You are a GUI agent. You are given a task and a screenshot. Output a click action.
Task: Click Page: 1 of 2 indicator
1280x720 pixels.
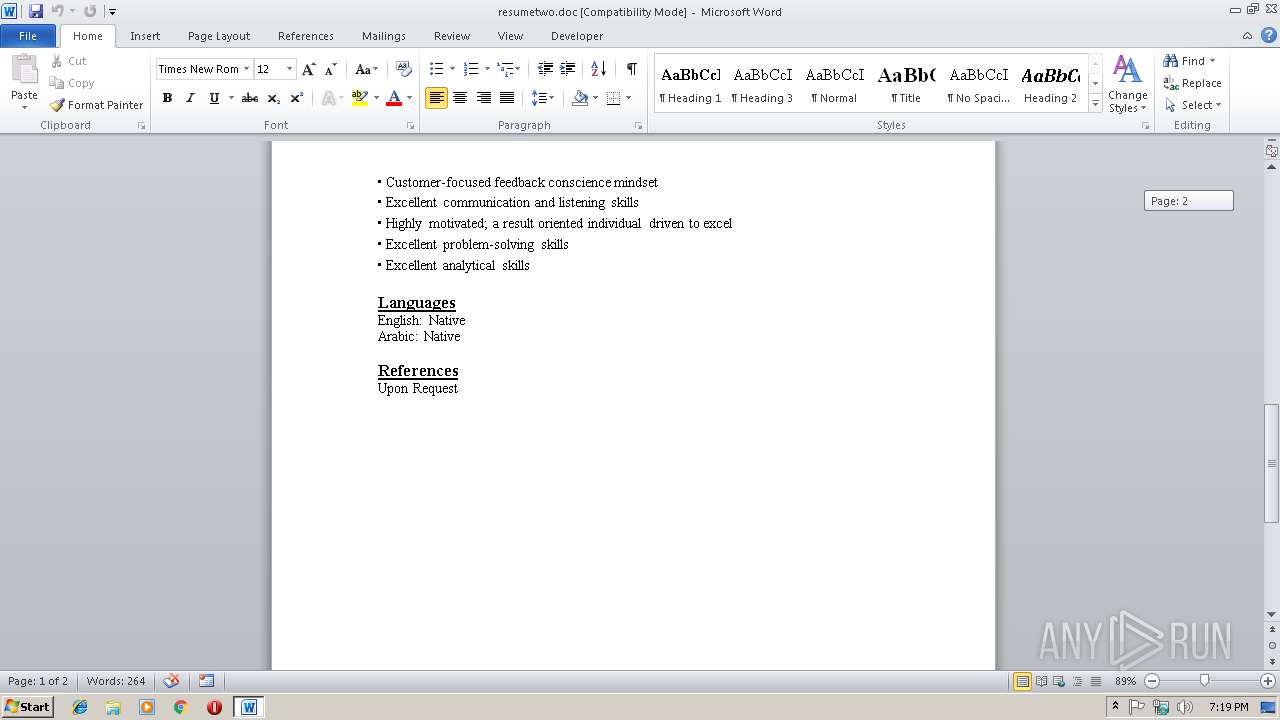click(x=38, y=681)
